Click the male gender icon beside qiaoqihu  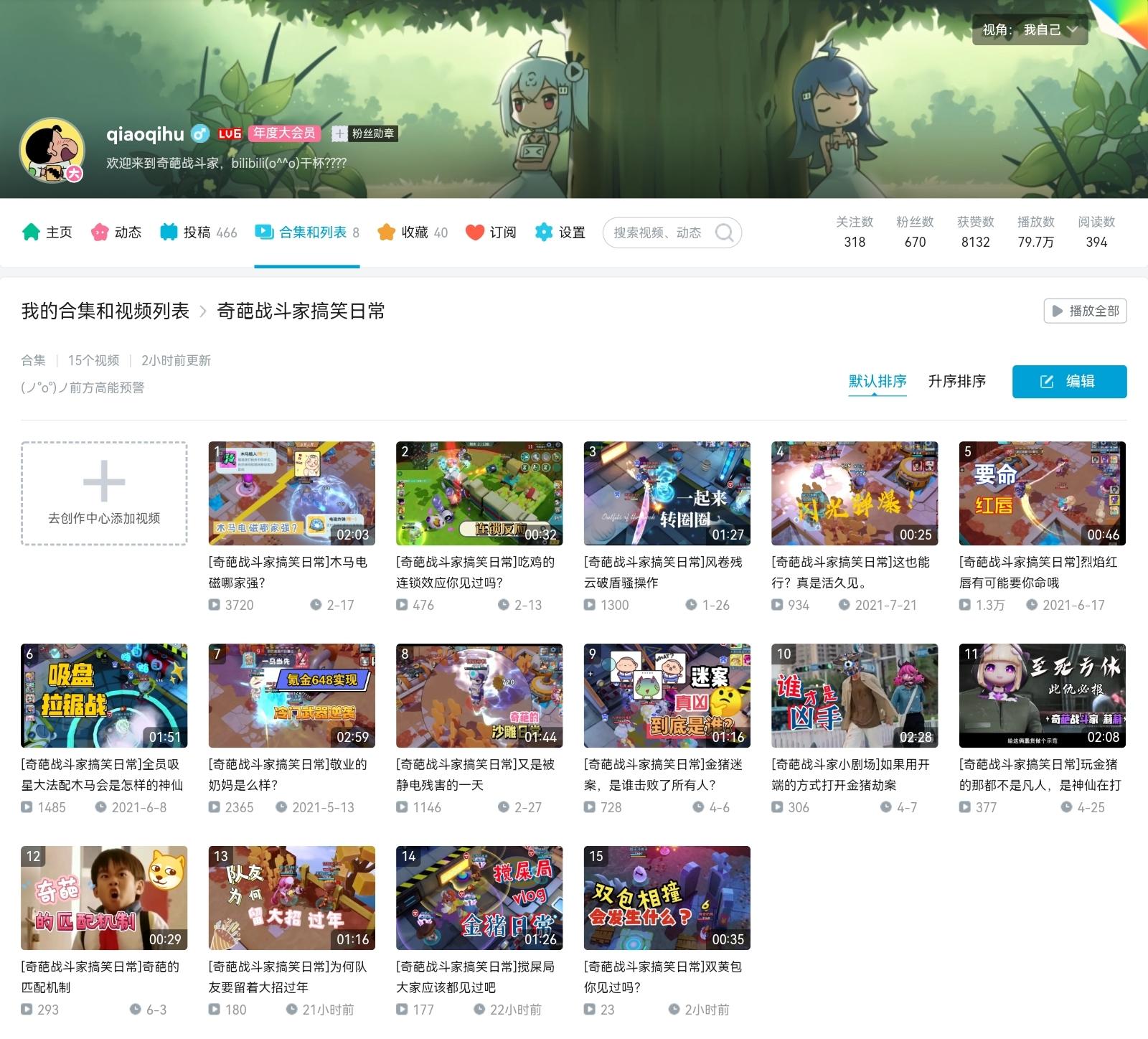200,133
